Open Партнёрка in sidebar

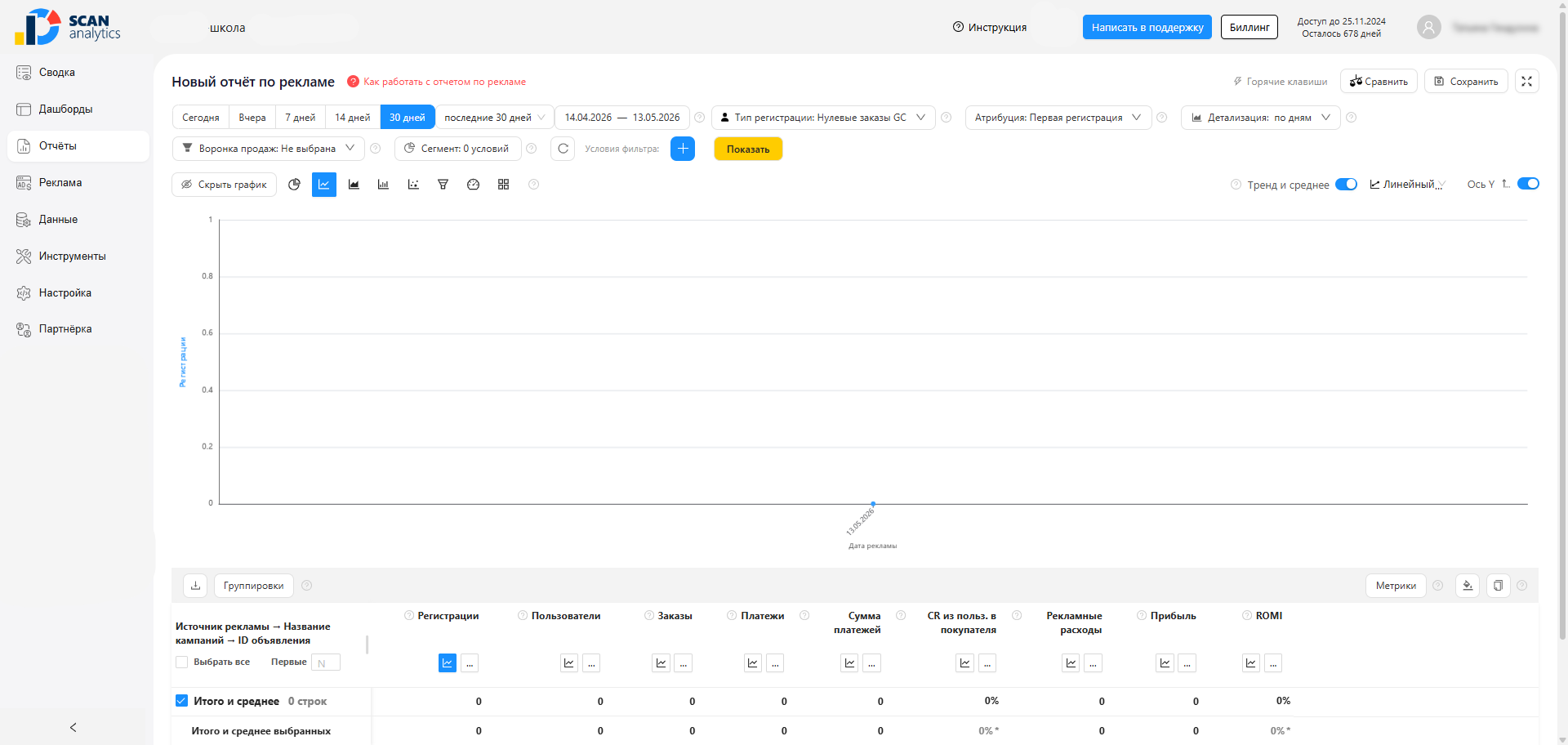pyautogui.click(x=78, y=329)
